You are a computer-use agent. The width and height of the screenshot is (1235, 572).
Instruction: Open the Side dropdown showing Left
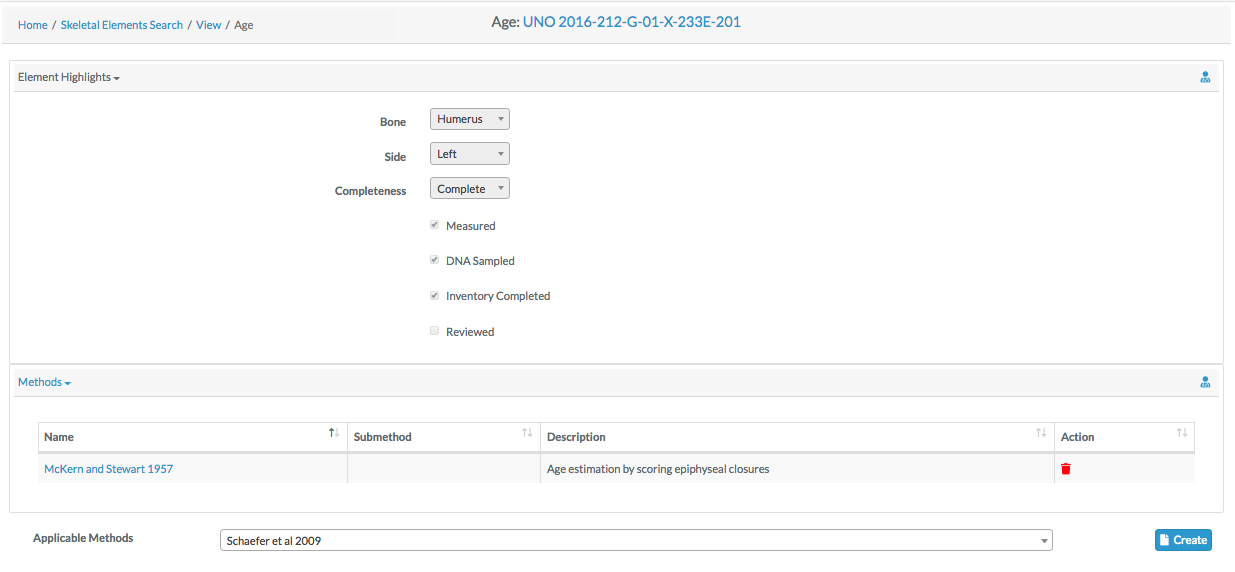(470, 154)
